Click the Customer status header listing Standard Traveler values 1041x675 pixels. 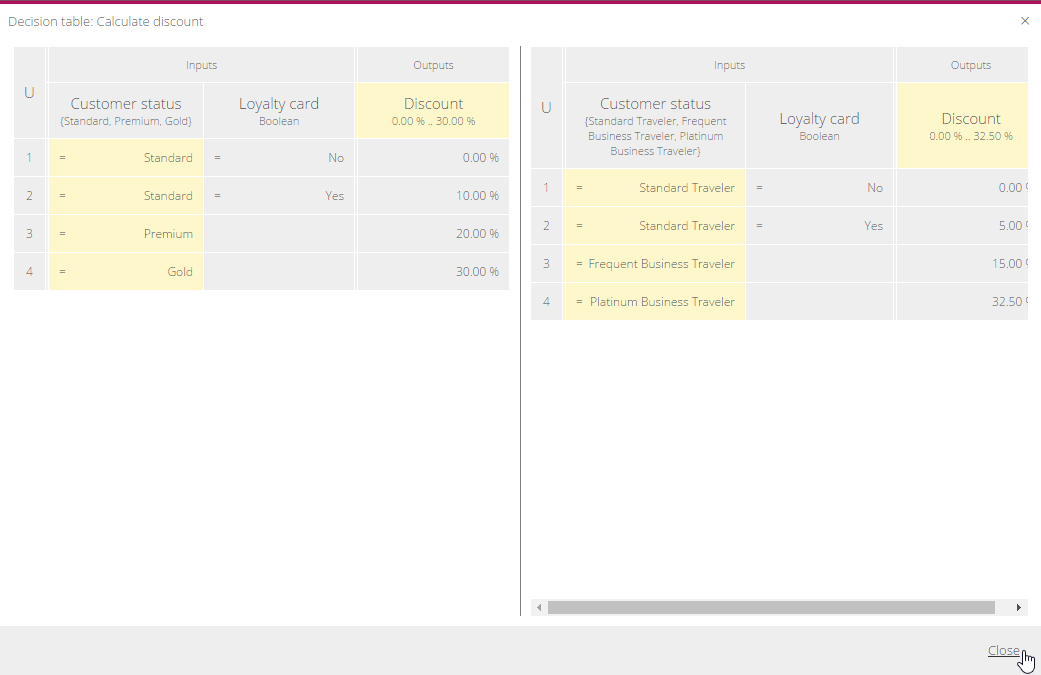click(655, 125)
